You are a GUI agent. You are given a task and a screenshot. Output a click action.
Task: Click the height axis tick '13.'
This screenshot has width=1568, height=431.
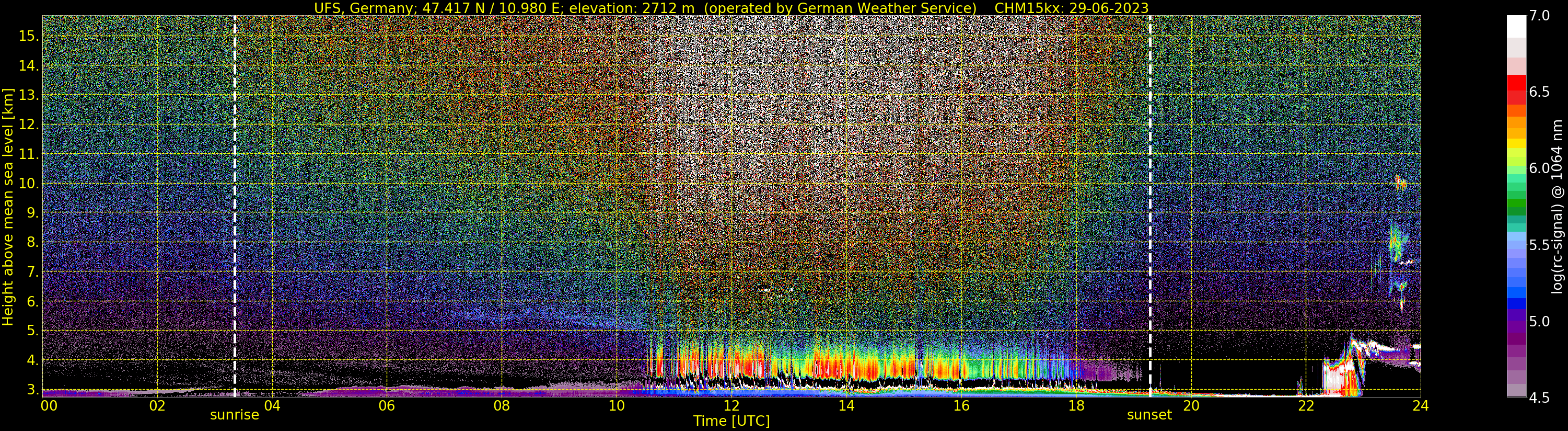29,95
